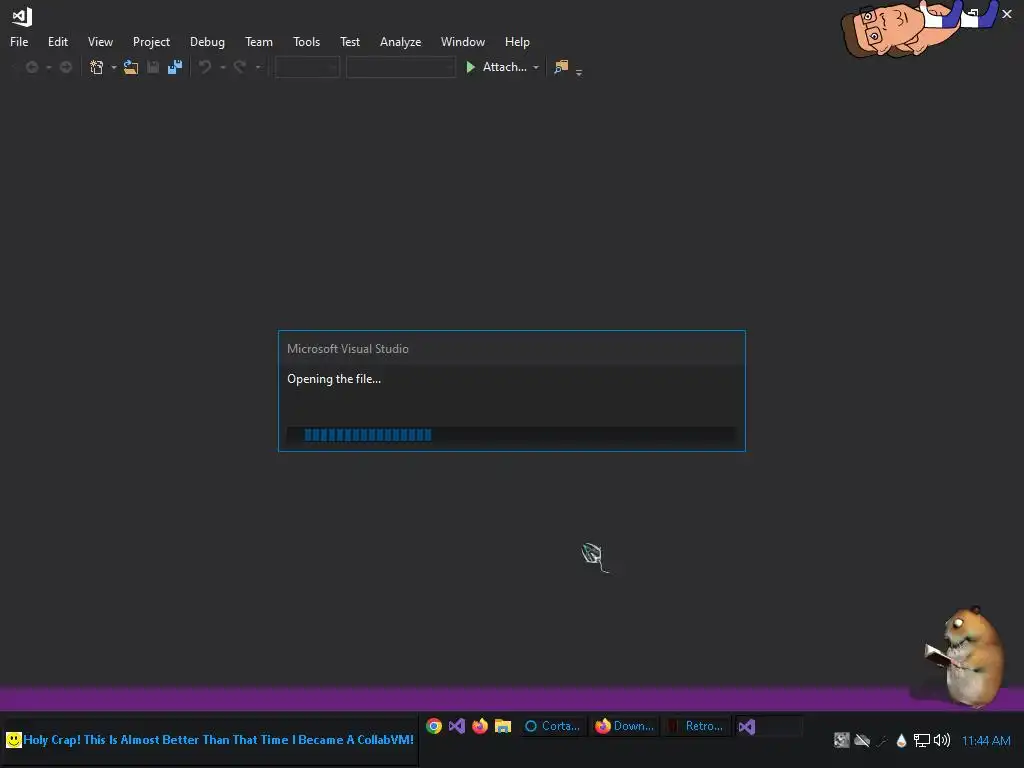Viewport: 1024px width, 768px height.
Task: Click the volume speaker tray icon
Action: click(942, 740)
